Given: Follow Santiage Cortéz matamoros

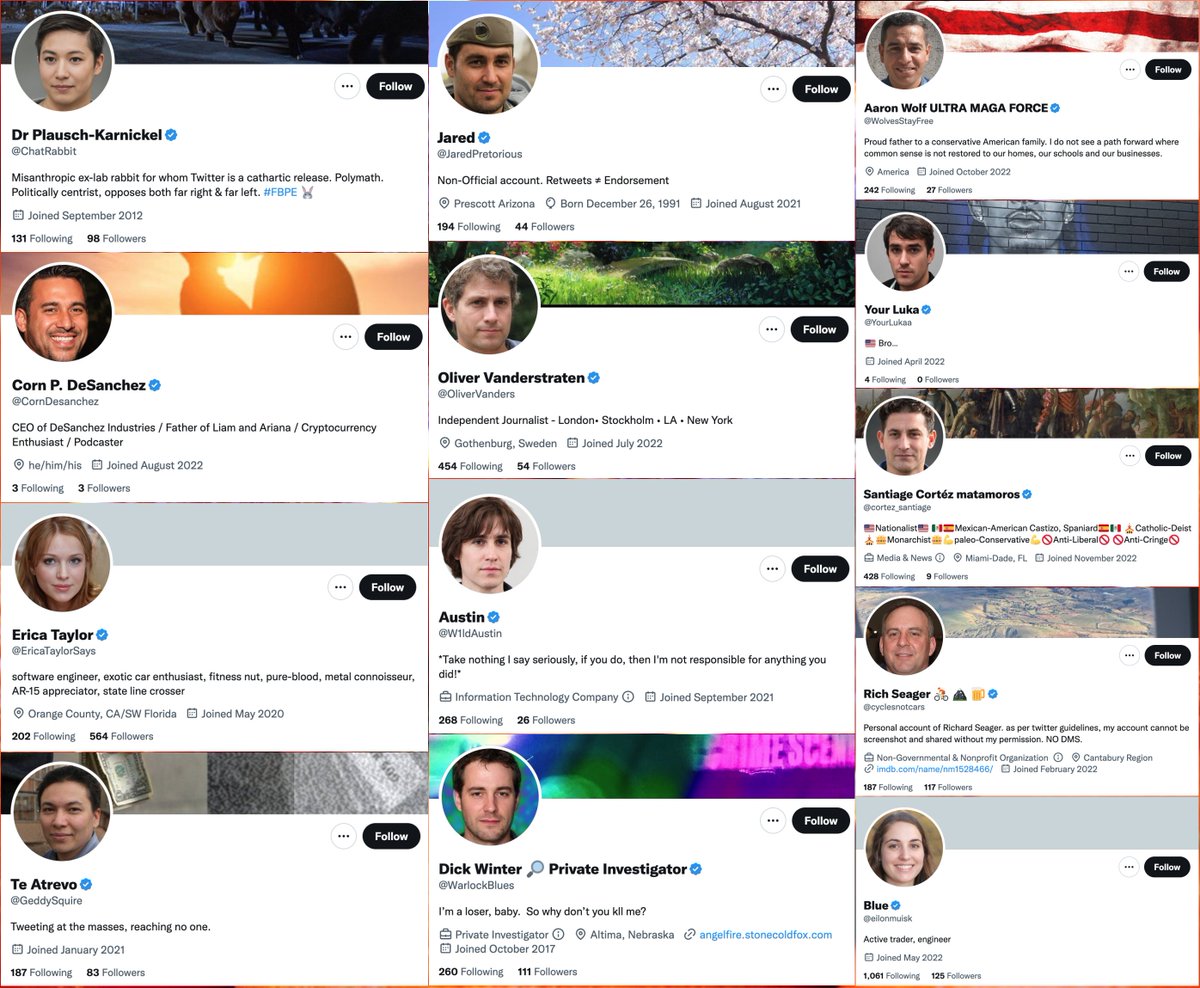Looking at the screenshot, I should click(1167, 456).
